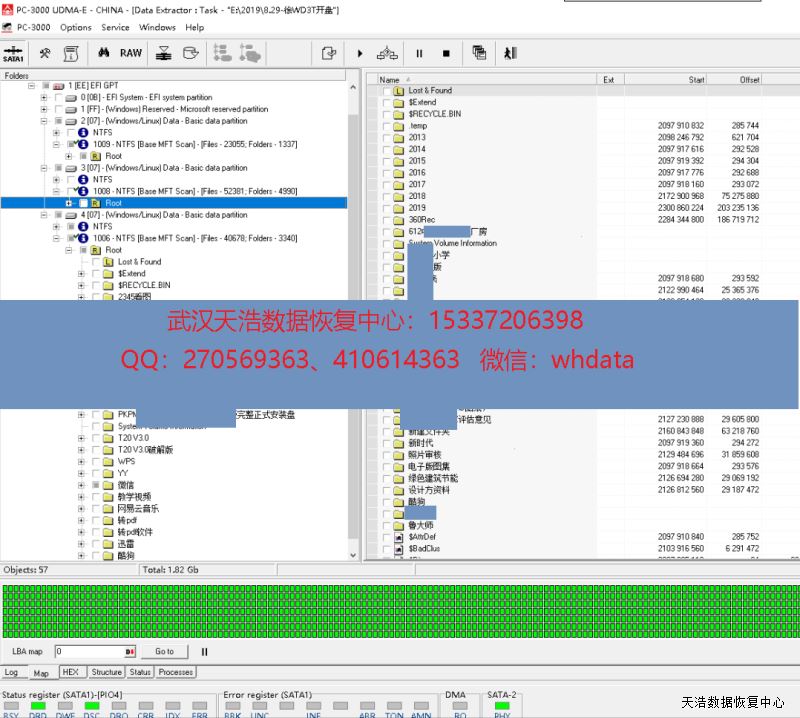800x718 pixels.
Task: Check the box next to the 2019 folder
Action: tap(386, 208)
